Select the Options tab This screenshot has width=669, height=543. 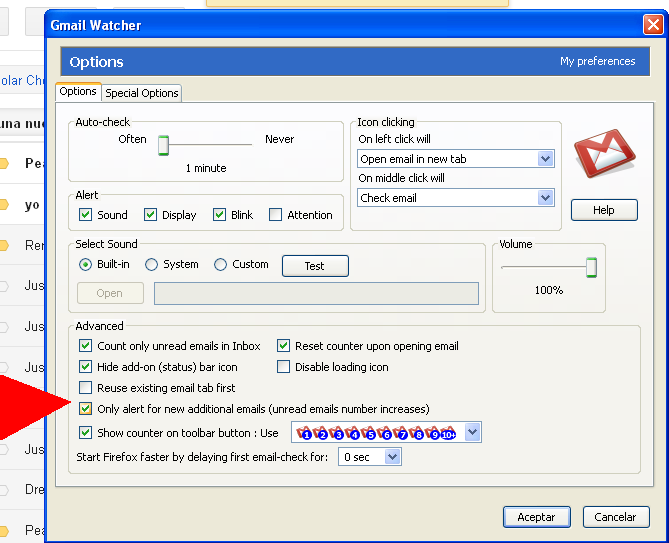click(x=78, y=92)
